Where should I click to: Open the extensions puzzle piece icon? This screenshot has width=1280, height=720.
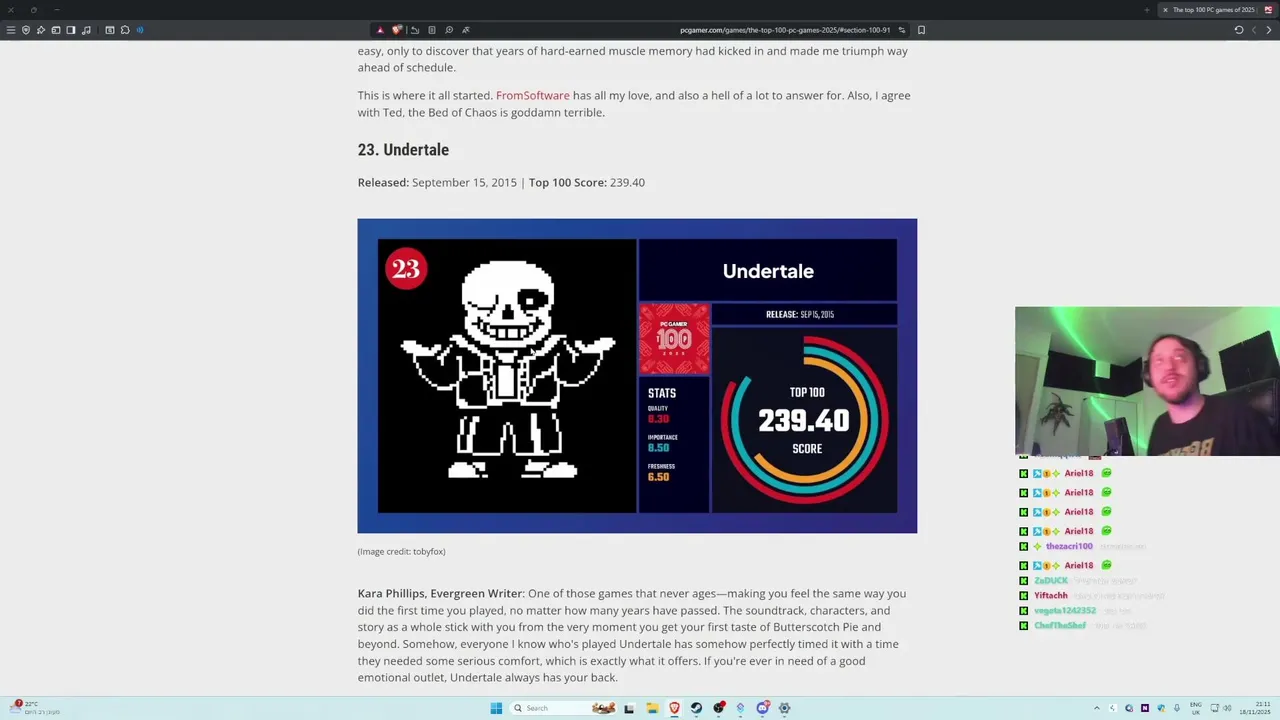[x=125, y=30]
